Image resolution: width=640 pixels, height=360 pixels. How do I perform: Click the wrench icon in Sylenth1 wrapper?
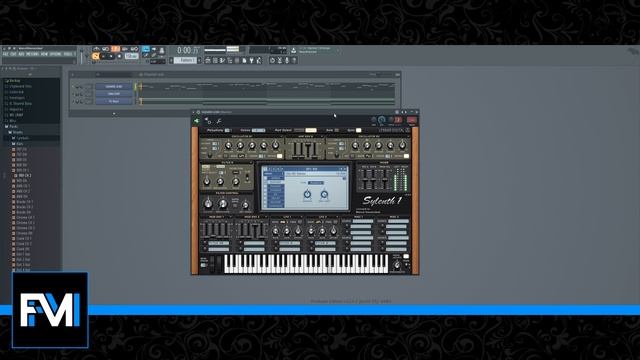(x=219, y=121)
